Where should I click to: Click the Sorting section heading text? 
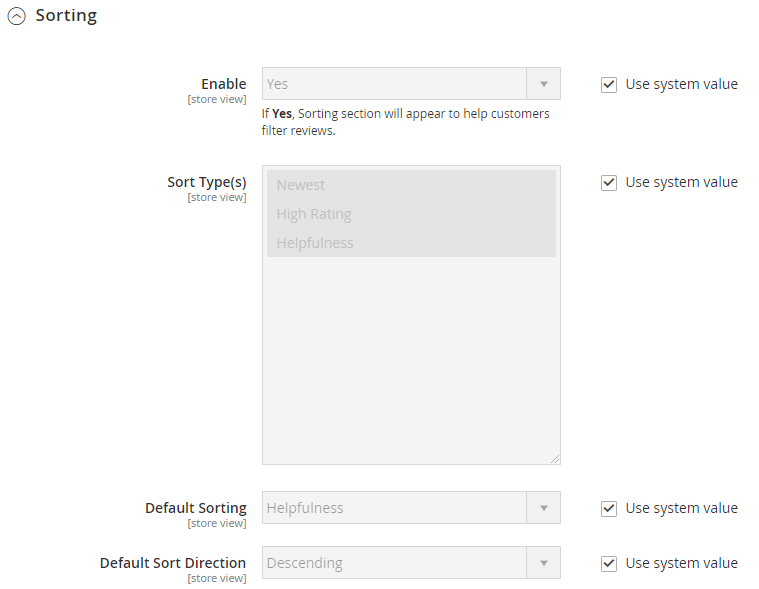pos(66,16)
